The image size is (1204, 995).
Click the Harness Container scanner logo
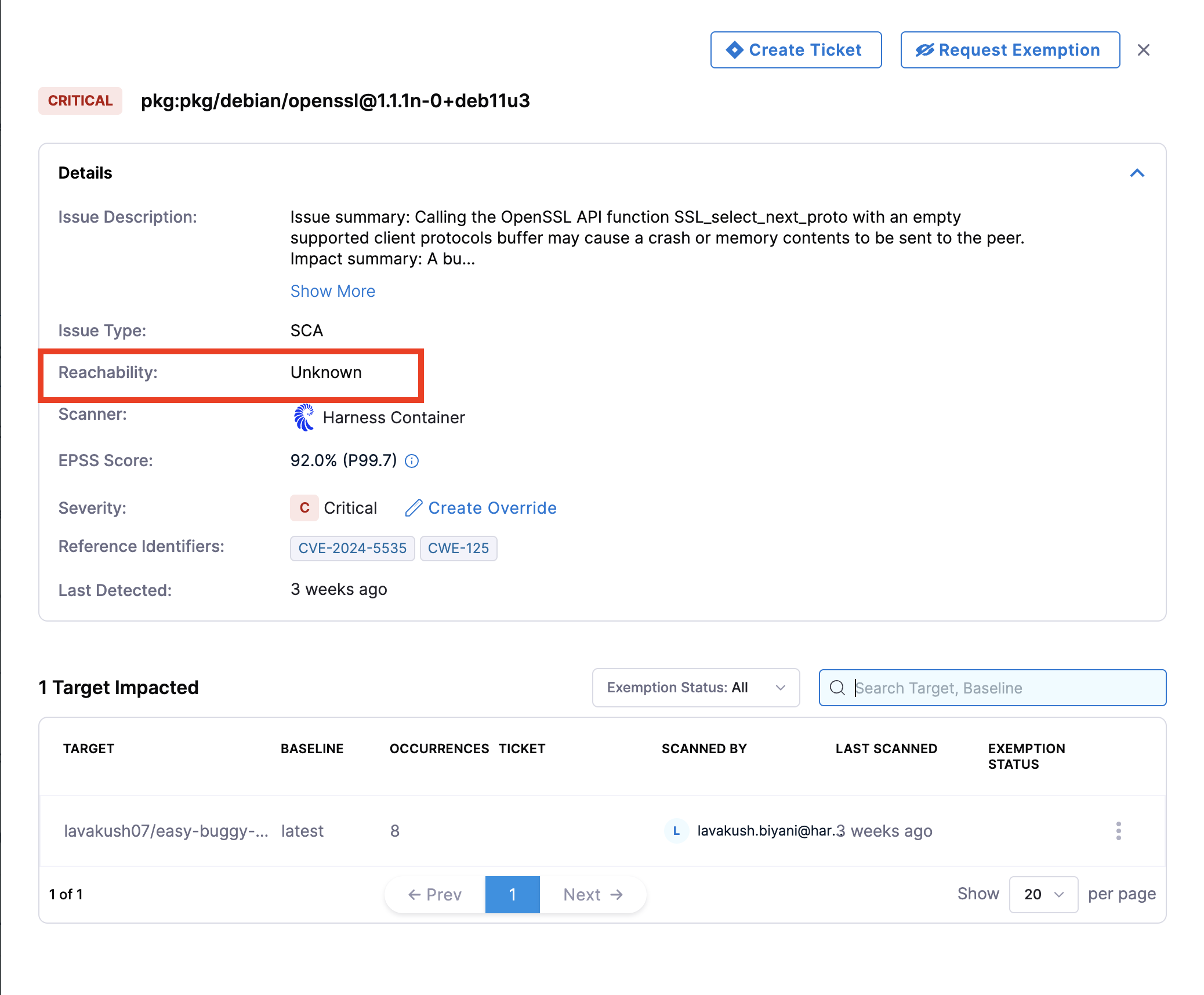click(x=303, y=417)
